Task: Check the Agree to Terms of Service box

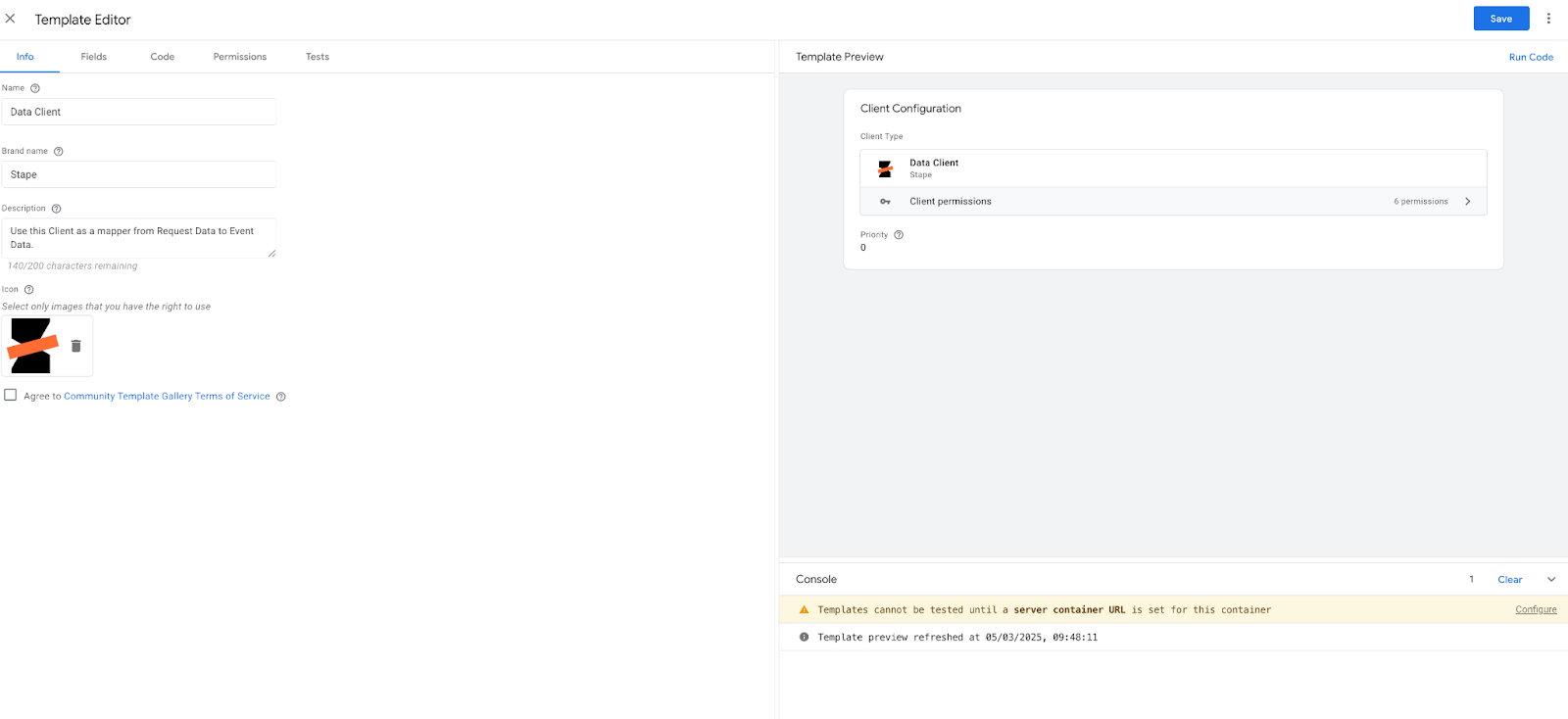Action: pos(11,395)
